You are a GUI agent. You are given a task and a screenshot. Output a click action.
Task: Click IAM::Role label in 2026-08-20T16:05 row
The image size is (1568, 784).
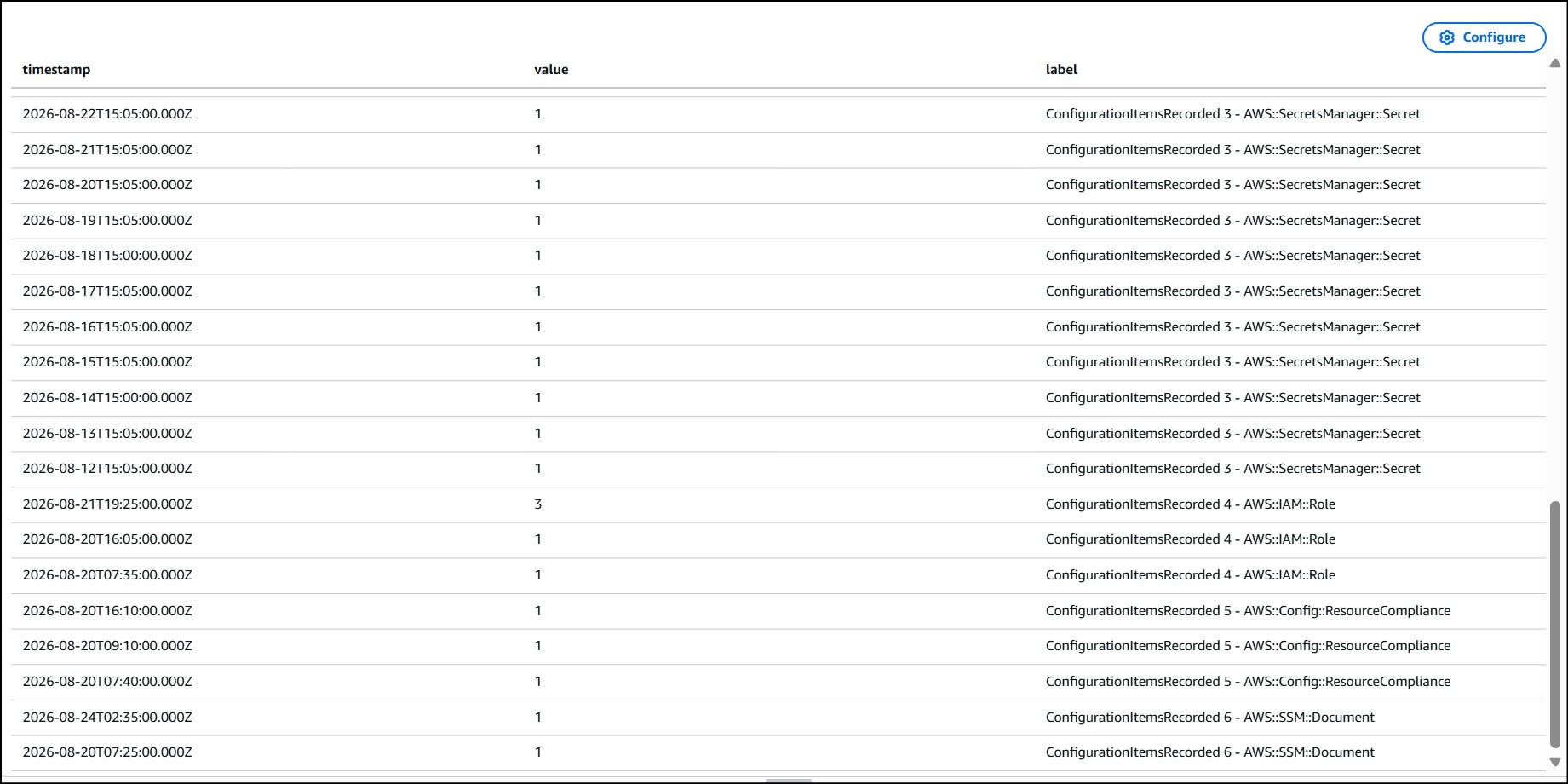click(1191, 539)
